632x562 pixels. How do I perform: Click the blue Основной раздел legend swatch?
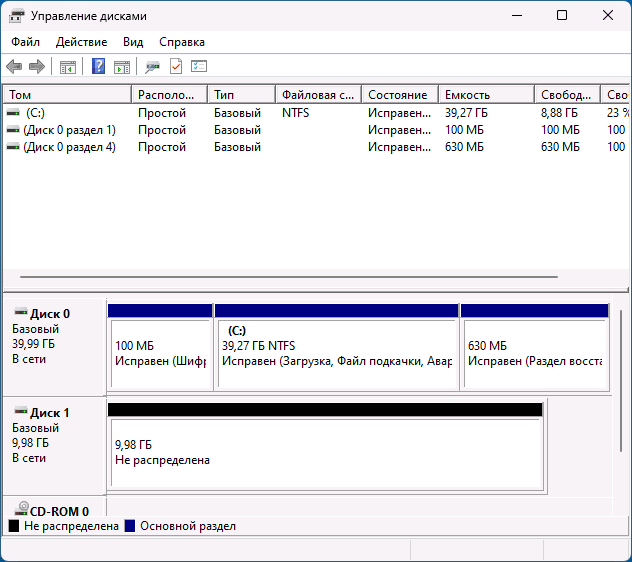tap(130, 526)
